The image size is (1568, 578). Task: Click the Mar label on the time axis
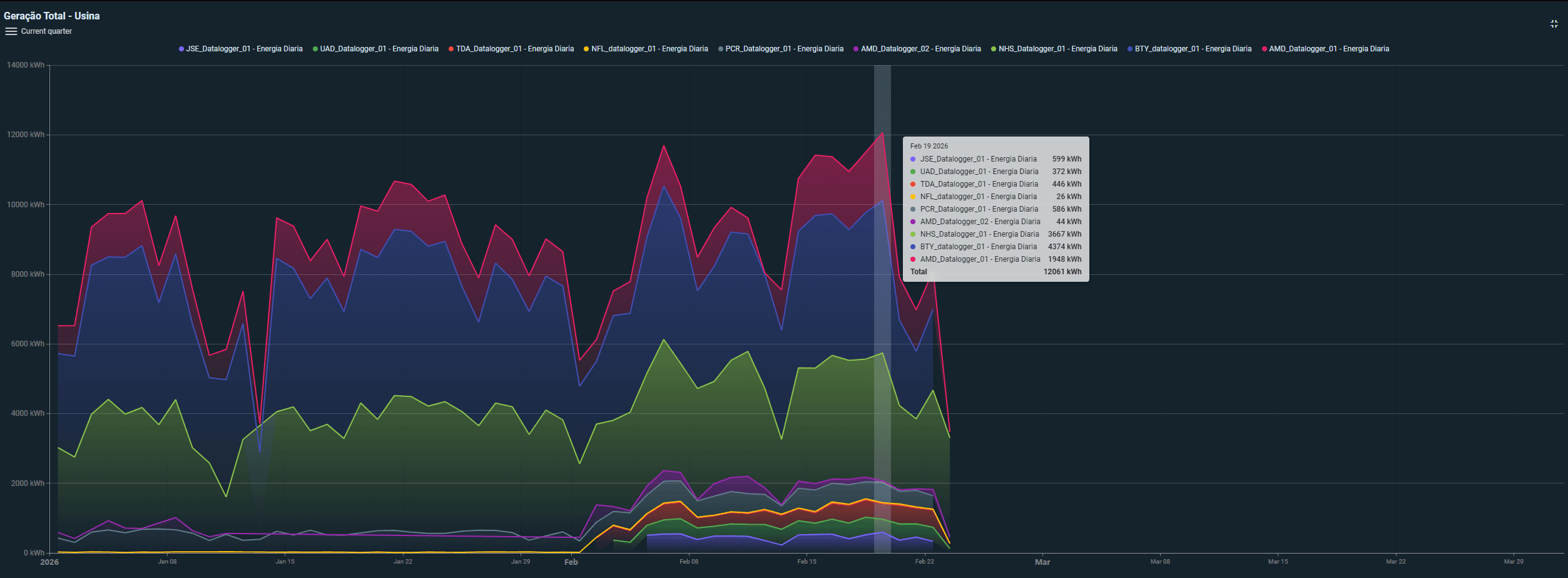[1042, 562]
